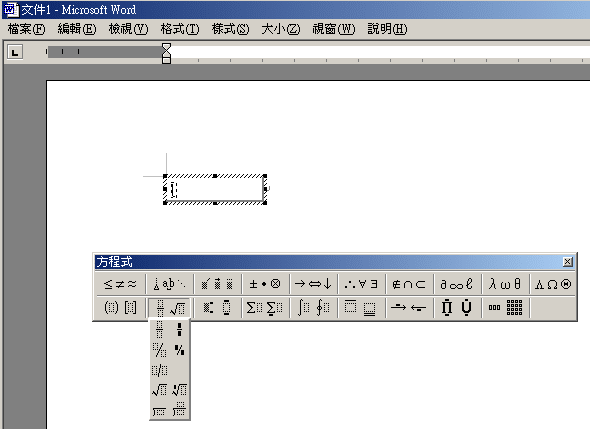Screen dimensions: 590x429
Task: Open the 樣式(S) menu
Action: pos(230,29)
